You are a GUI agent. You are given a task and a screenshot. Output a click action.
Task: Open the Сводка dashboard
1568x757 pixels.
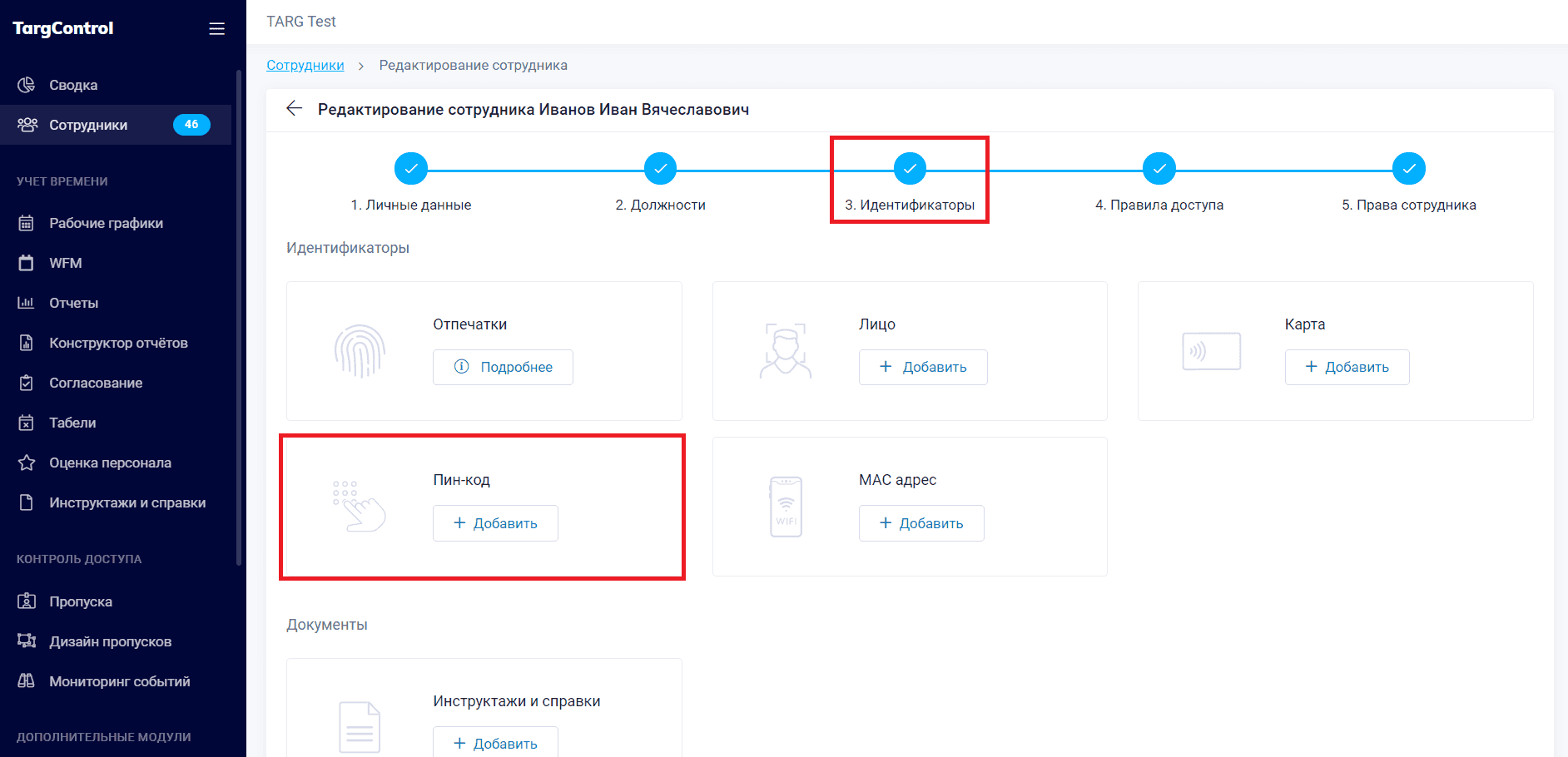point(73,84)
